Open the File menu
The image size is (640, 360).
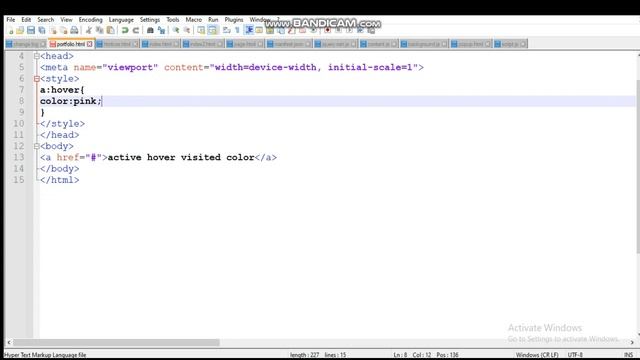tap(11, 20)
